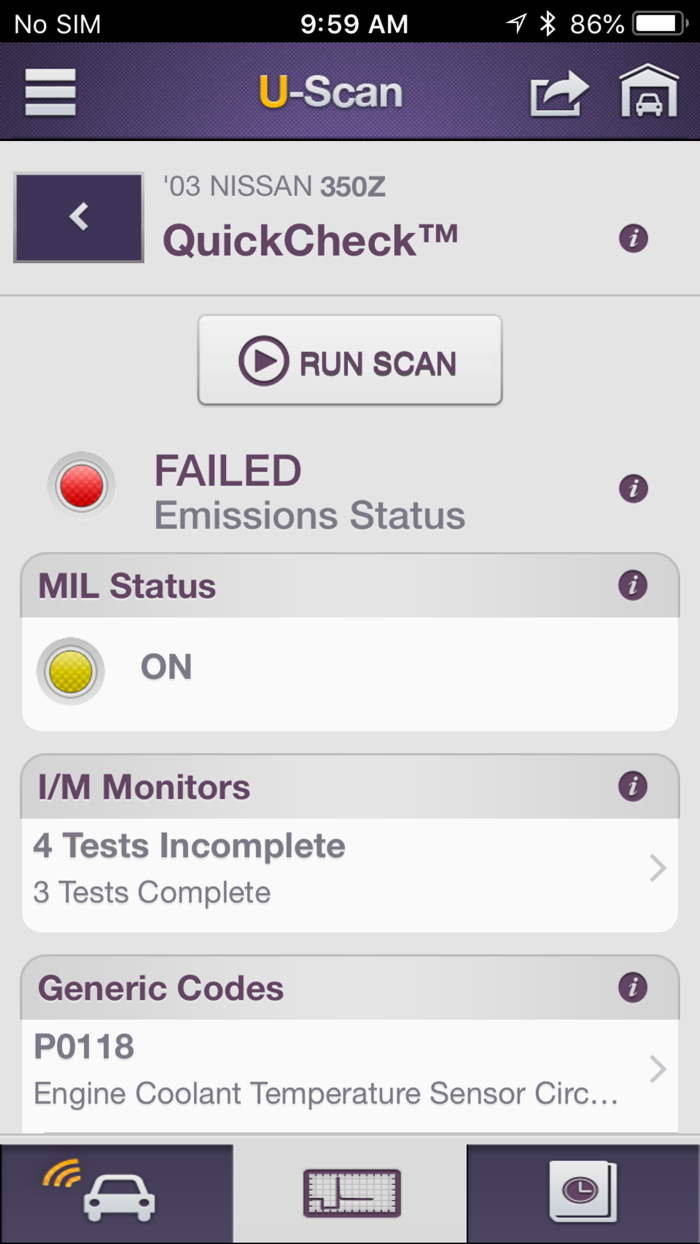Switch to the records history tab

point(583,1193)
